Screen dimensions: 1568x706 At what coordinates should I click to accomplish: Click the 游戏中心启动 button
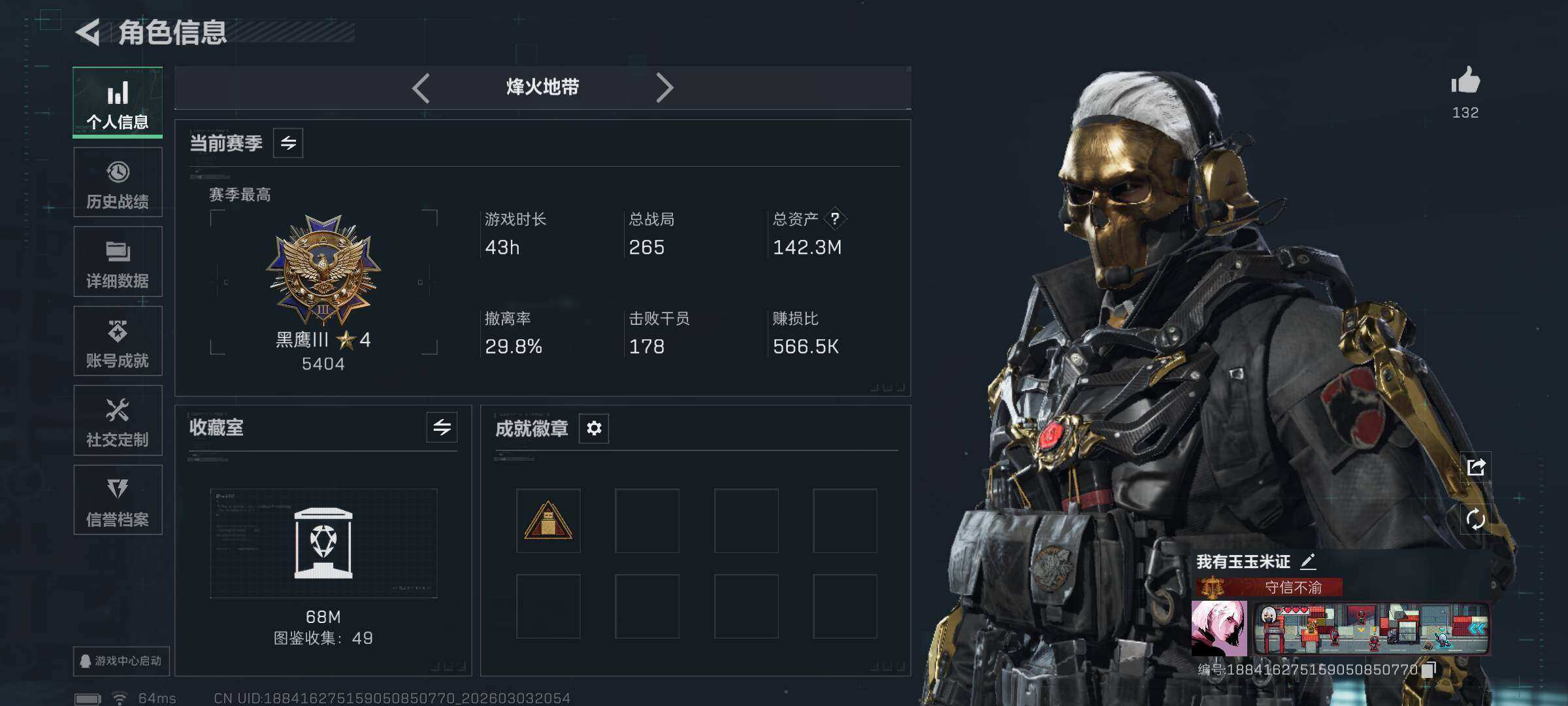(122, 661)
